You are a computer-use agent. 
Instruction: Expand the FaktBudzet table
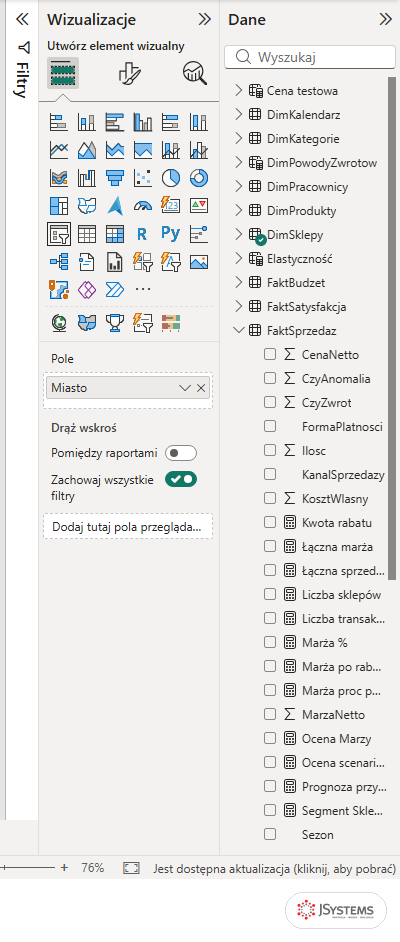tap(238, 282)
